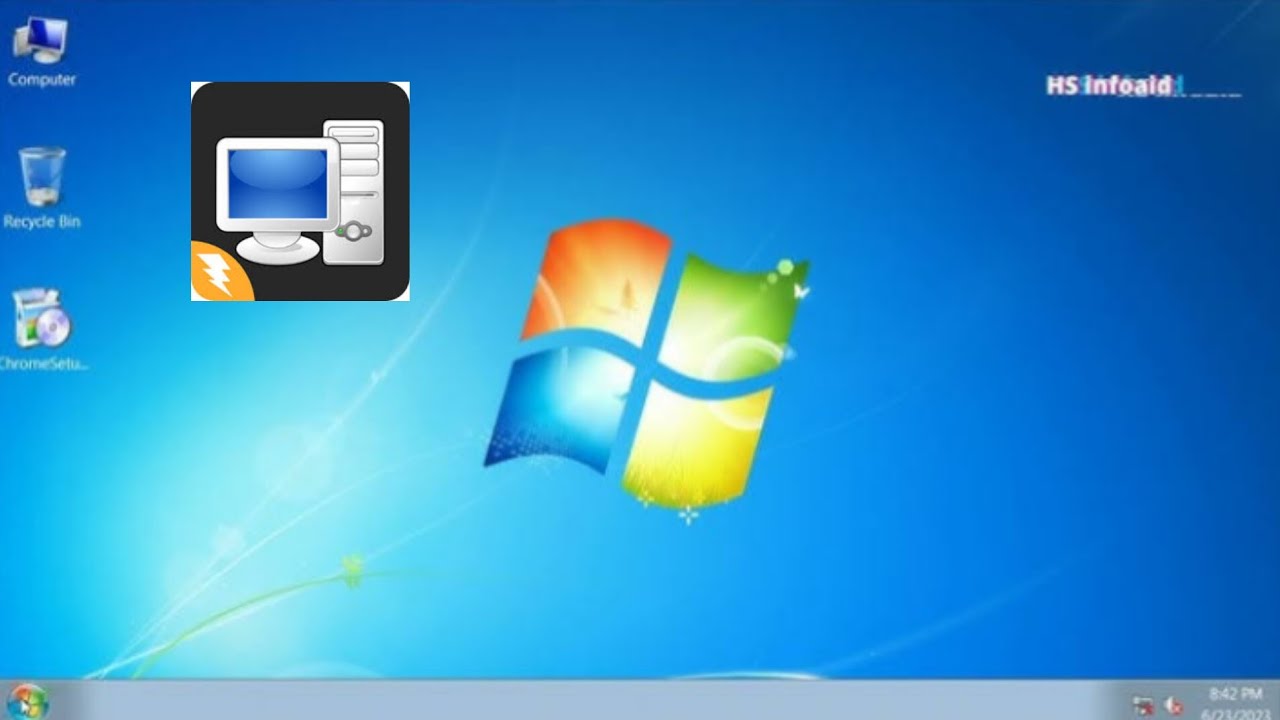Select the Recycle Bin icon

(41, 189)
